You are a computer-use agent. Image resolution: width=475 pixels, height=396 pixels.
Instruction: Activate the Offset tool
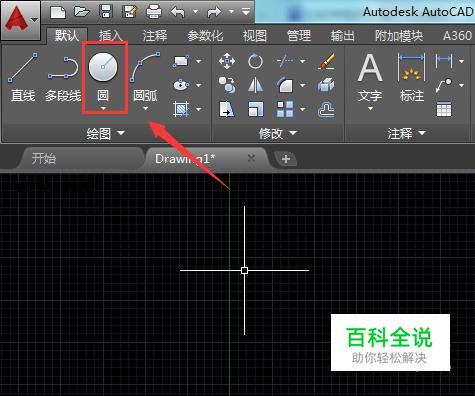[x=326, y=110]
